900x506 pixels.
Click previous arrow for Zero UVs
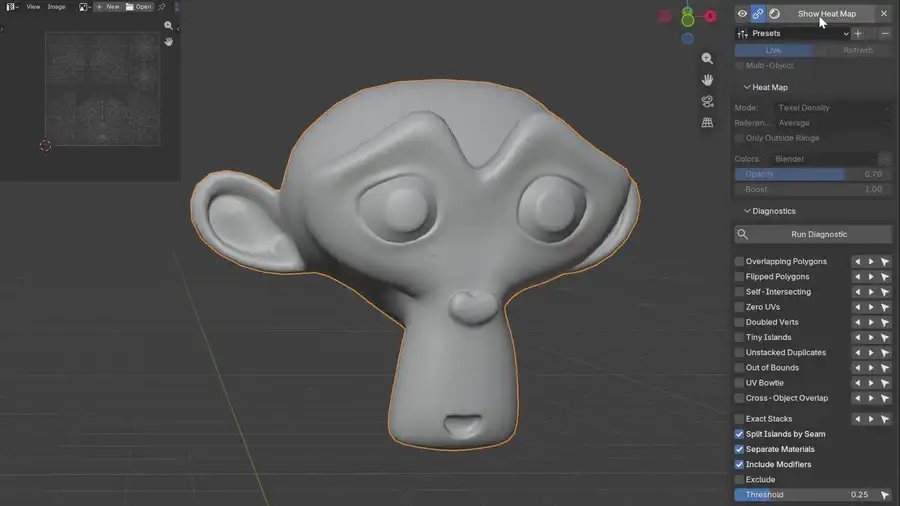(x=858, y=307)
